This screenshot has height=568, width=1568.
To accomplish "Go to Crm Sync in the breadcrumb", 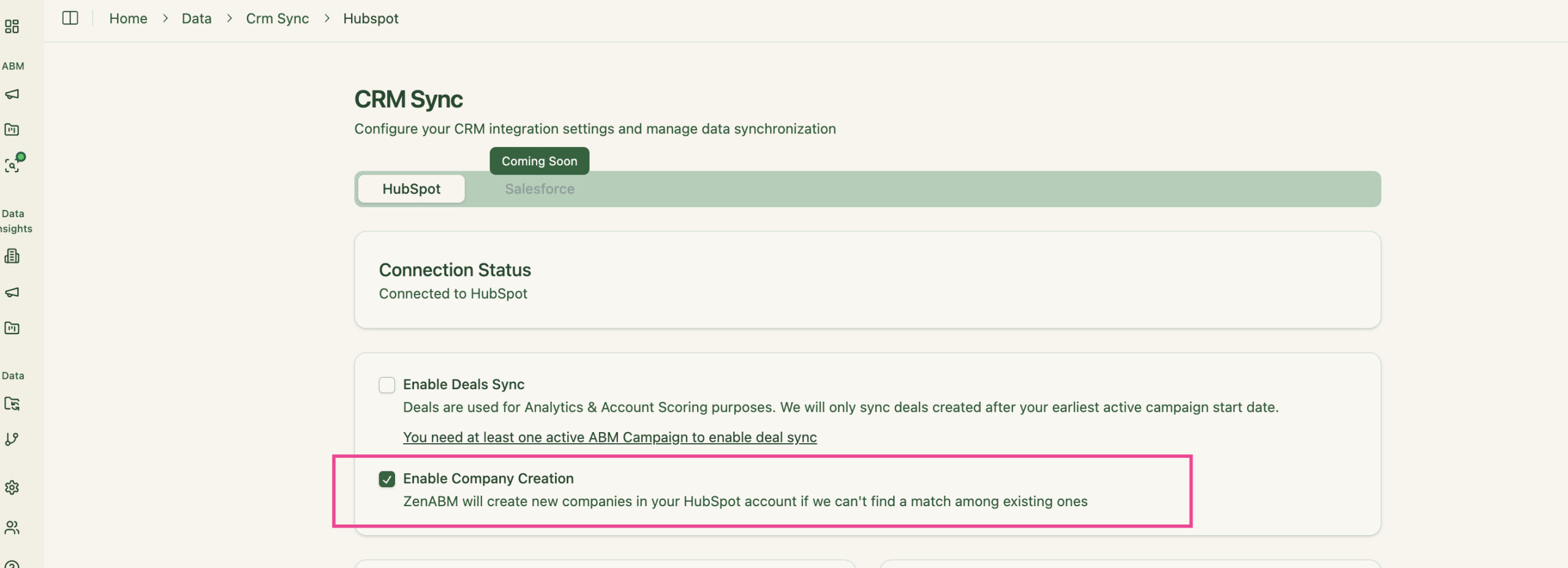I will (277, 18).
